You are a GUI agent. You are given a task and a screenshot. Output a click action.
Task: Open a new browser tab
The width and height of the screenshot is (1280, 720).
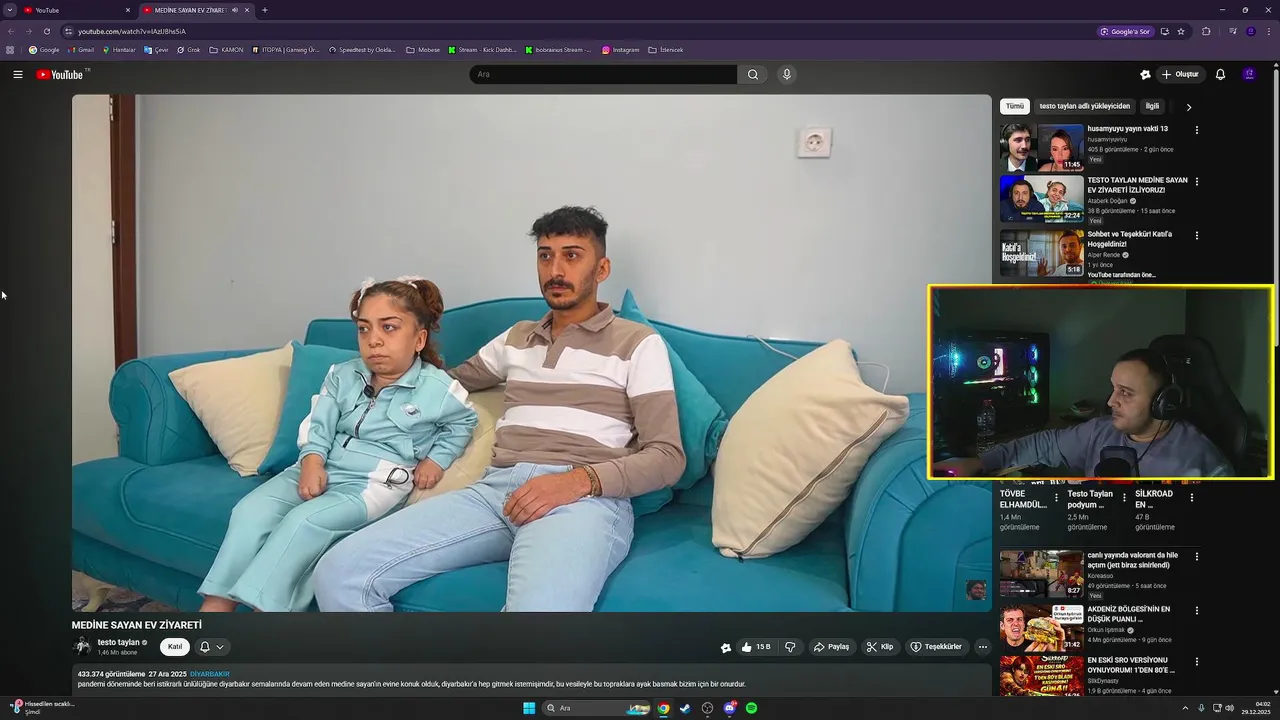[264, 10]
